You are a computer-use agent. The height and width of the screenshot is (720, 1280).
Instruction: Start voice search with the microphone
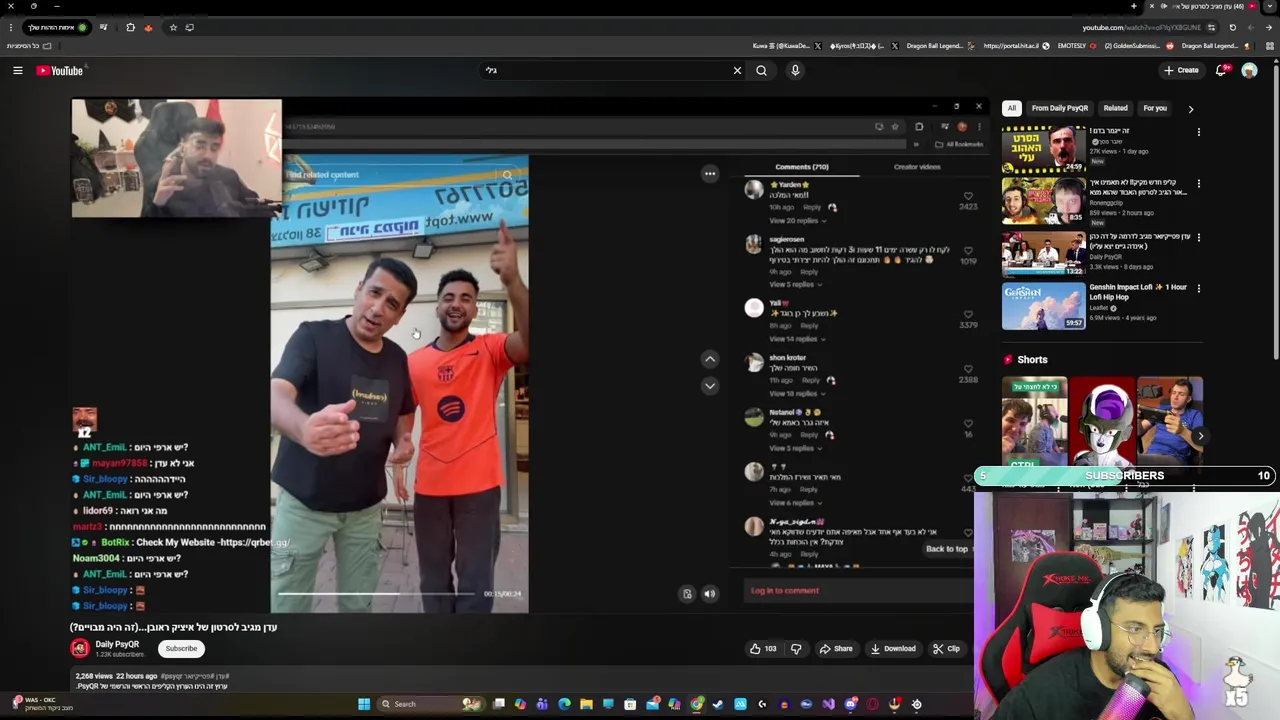pyautogui.click(x=795, y=70)
